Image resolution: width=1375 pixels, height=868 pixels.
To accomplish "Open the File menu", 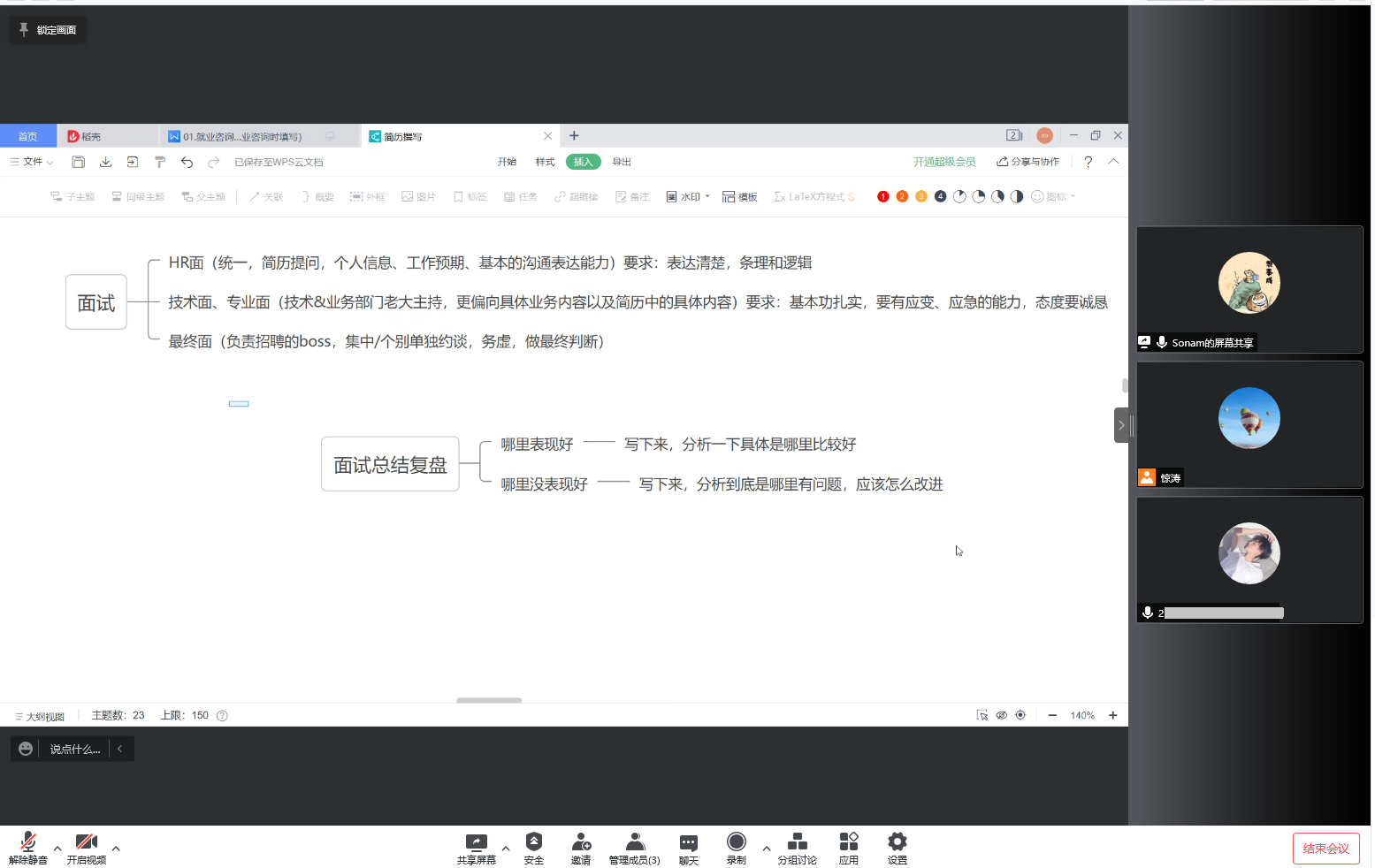I will pyautogui.click(x=32, y=162).
